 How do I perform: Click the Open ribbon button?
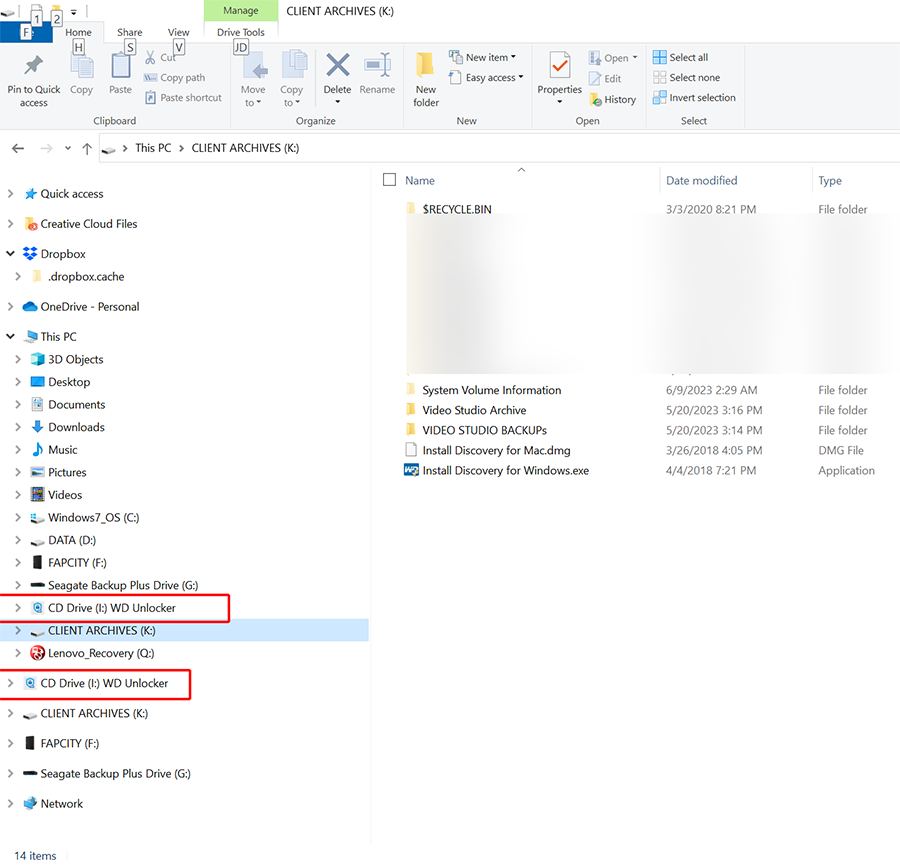coord(613,58)
